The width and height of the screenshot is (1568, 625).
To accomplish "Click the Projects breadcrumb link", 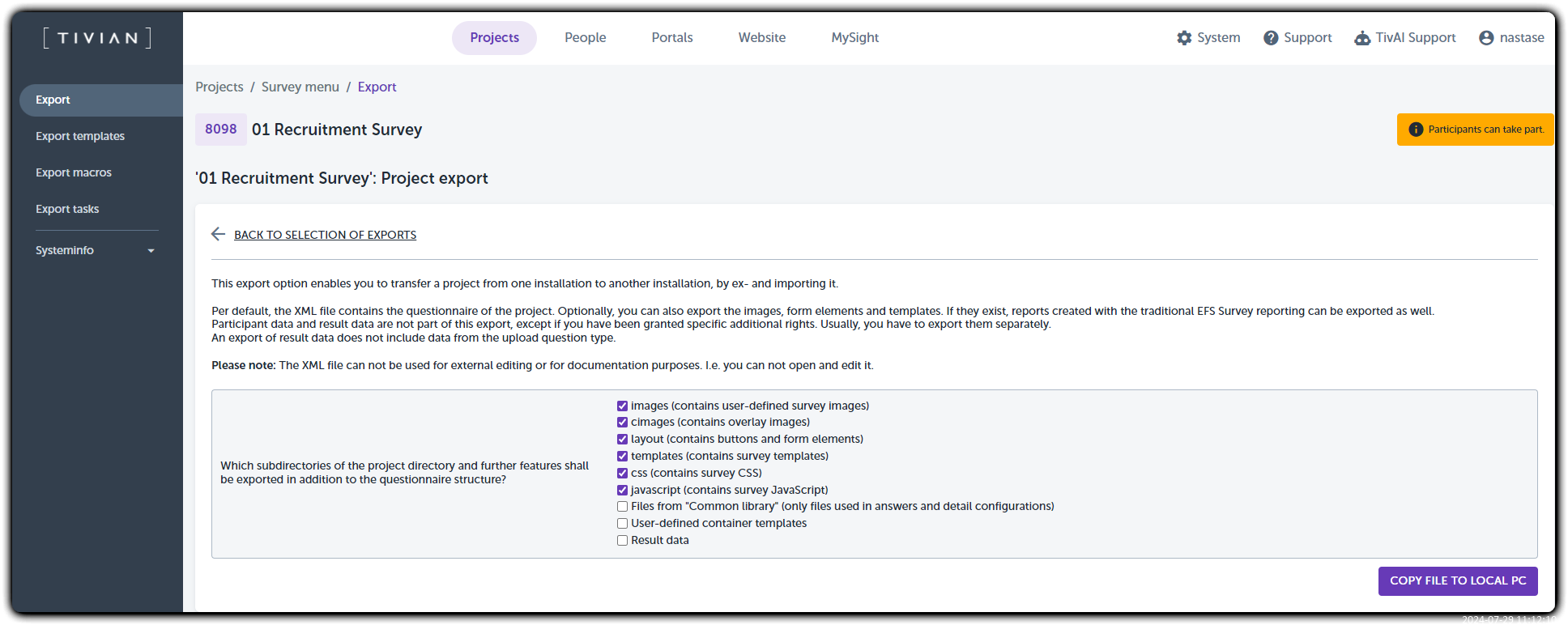I will click(x=219, y=87).
